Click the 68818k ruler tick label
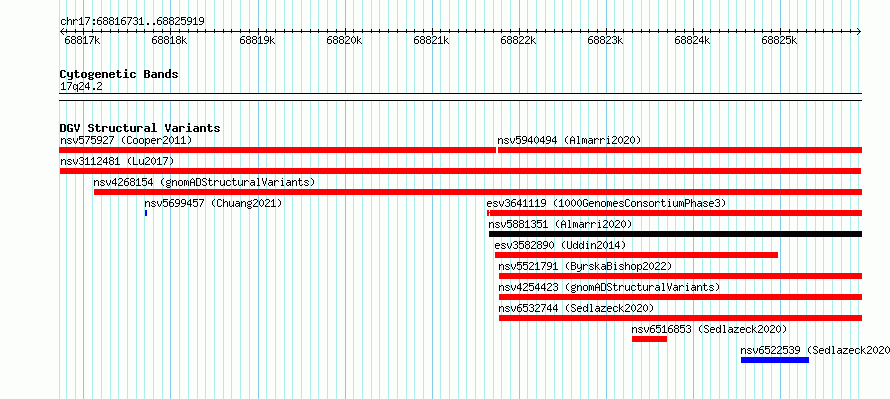This screenshot has width=890, height=399. pyautogui.click(x=169, y=41)
